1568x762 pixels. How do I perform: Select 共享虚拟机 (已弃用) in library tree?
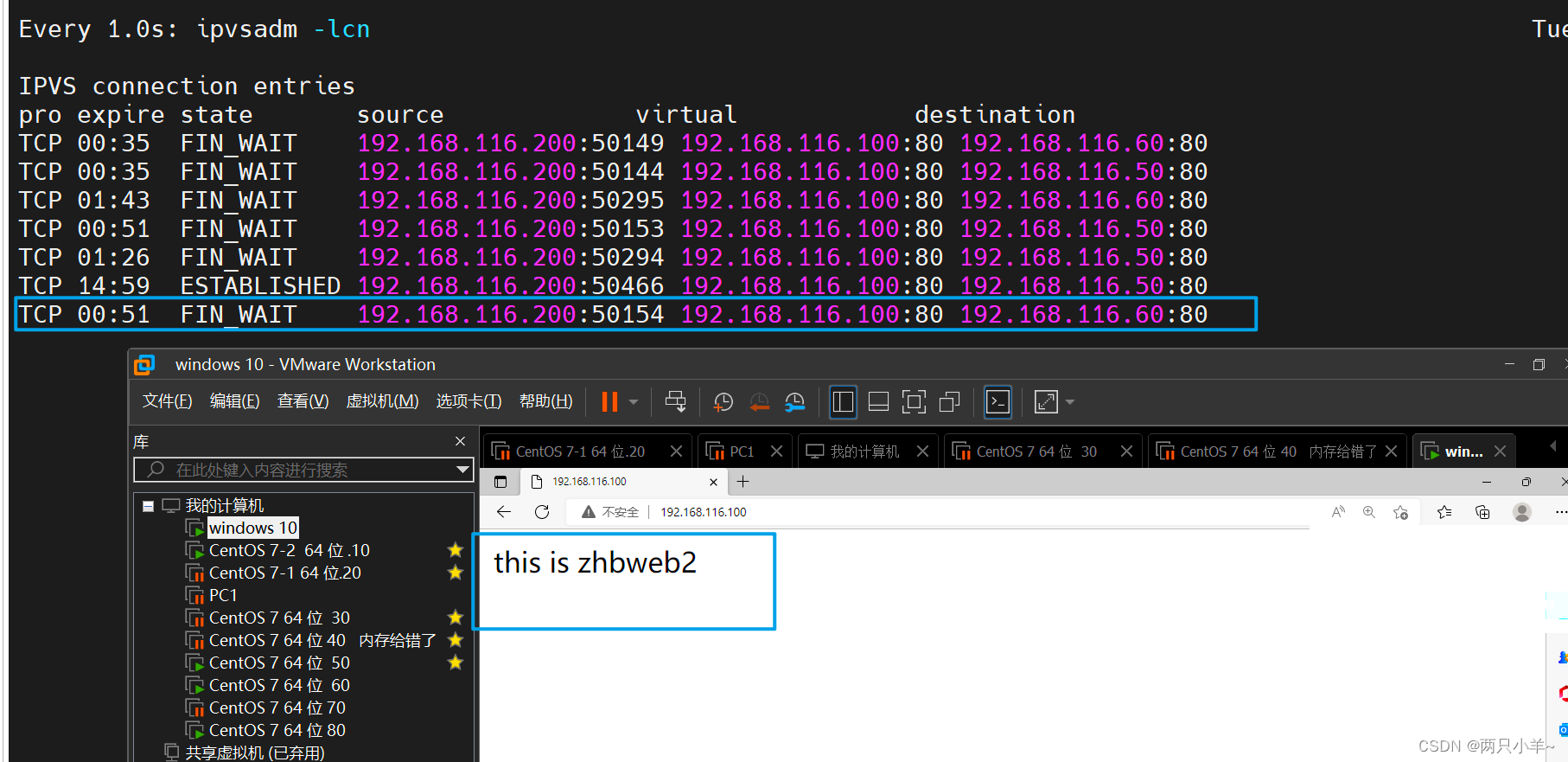pyautogui.click(x=255, y=752)
